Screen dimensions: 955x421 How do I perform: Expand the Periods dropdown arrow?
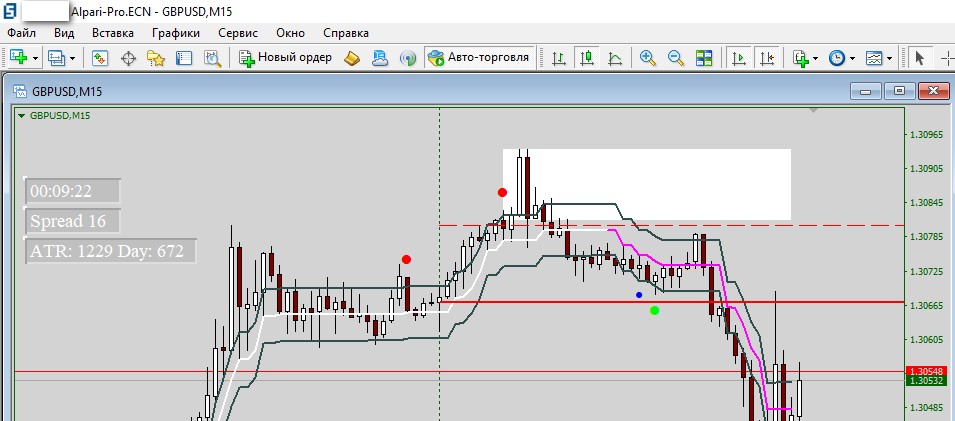(x=852, y=58)
